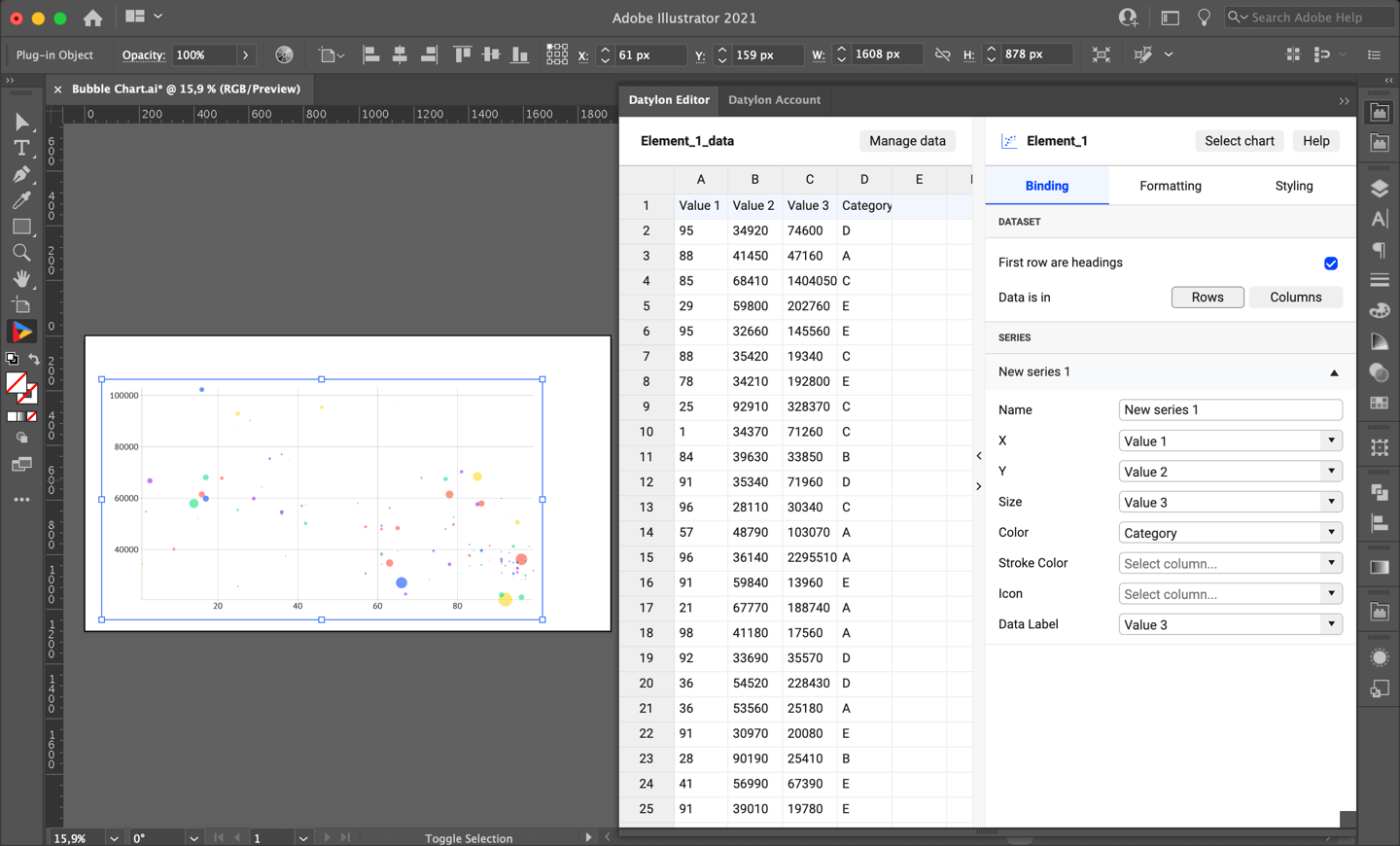
Task: Open the Layers panel on the right sidebar
Action: tap(1379, 189)
